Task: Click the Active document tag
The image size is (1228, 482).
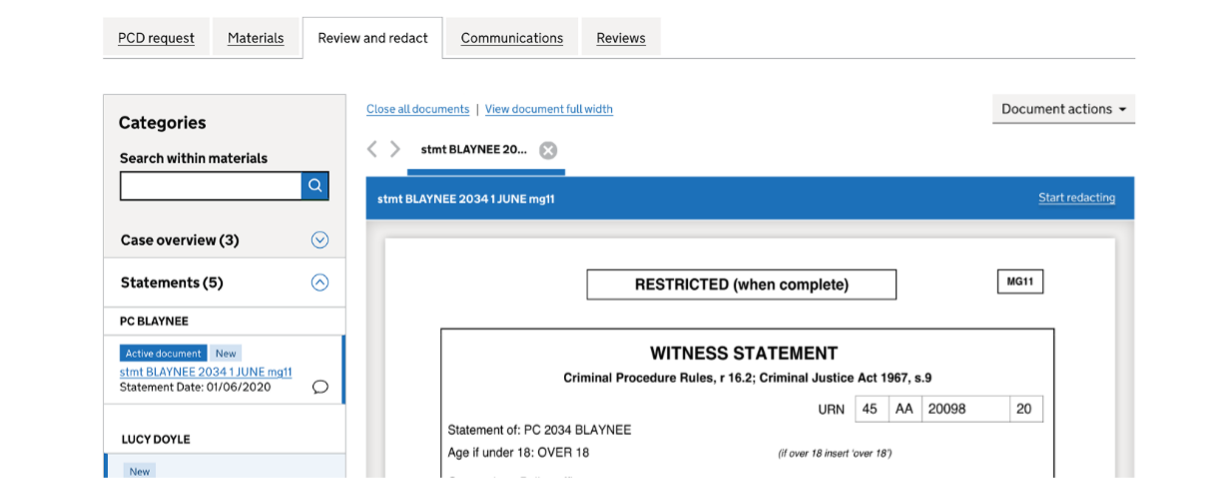Action: click(164, 353)
